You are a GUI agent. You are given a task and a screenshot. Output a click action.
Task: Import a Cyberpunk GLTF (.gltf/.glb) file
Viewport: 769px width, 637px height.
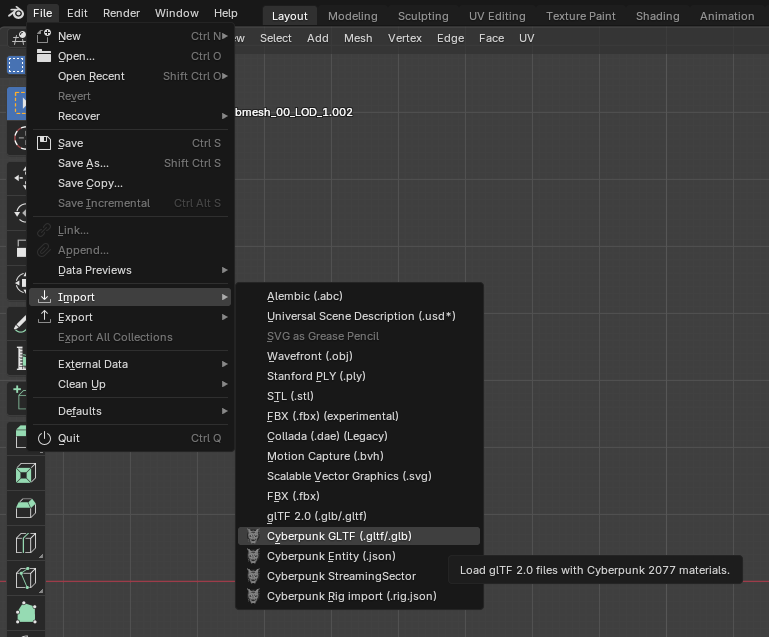(339, 536)
